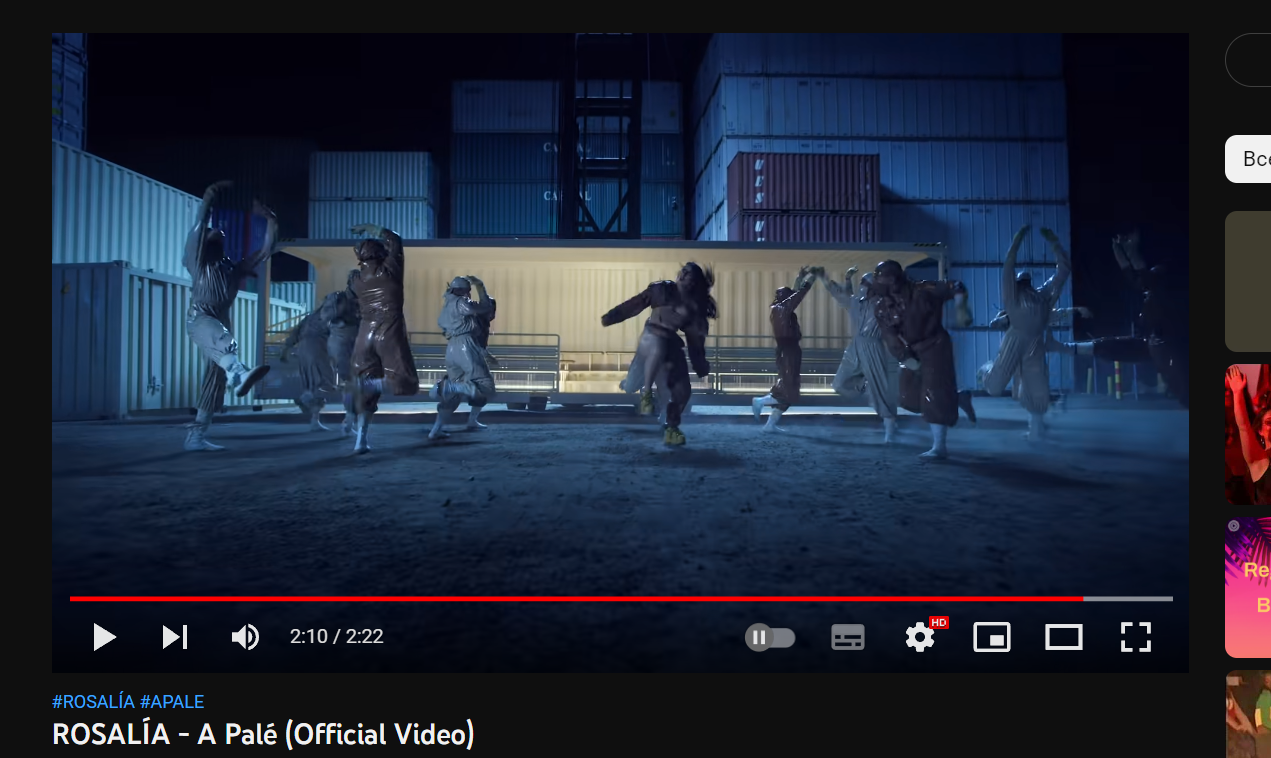Select the "Все" filter chip

click(1248, 159)
